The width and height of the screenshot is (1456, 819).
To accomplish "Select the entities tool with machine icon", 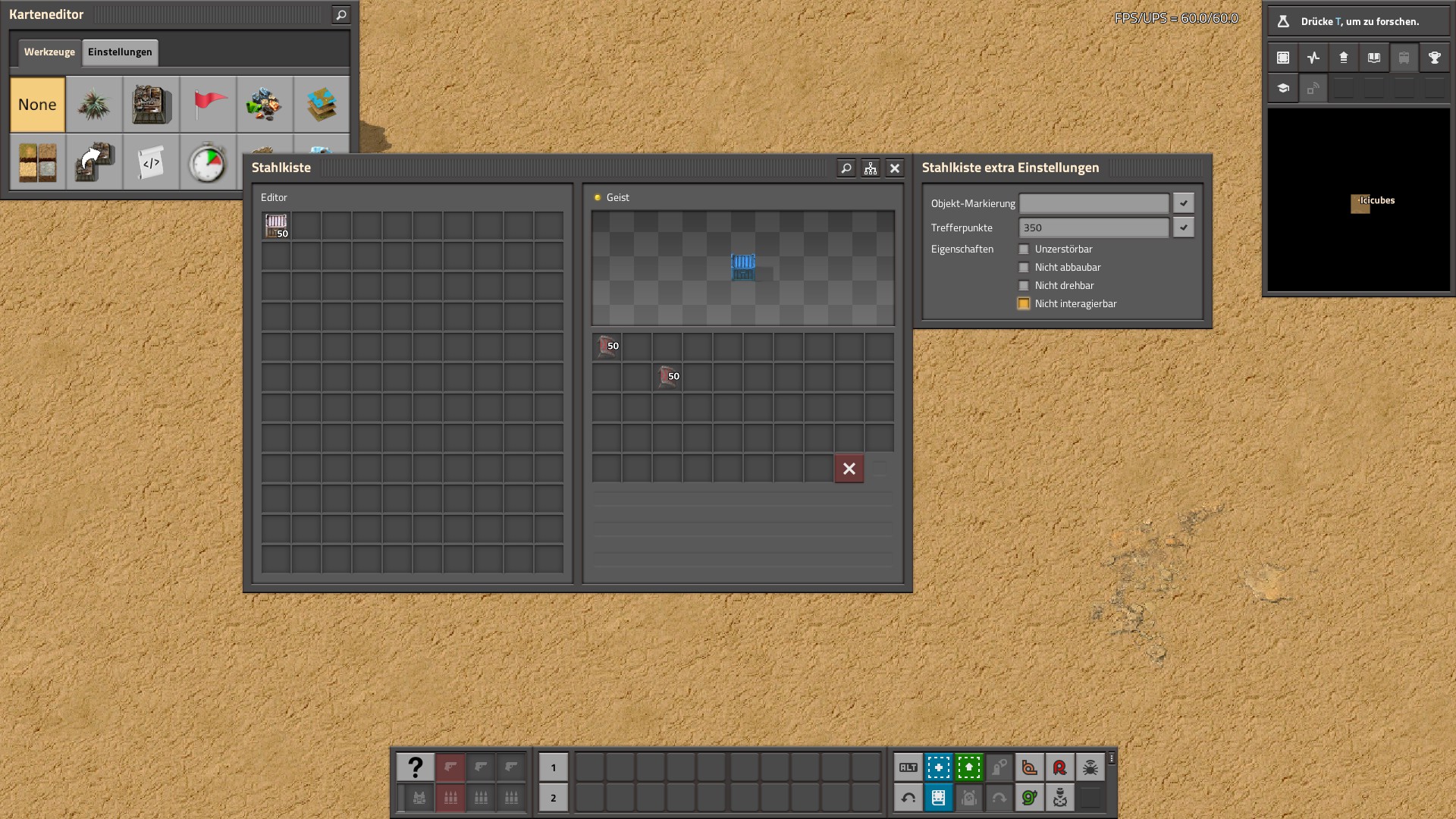I will click(151, 105).
